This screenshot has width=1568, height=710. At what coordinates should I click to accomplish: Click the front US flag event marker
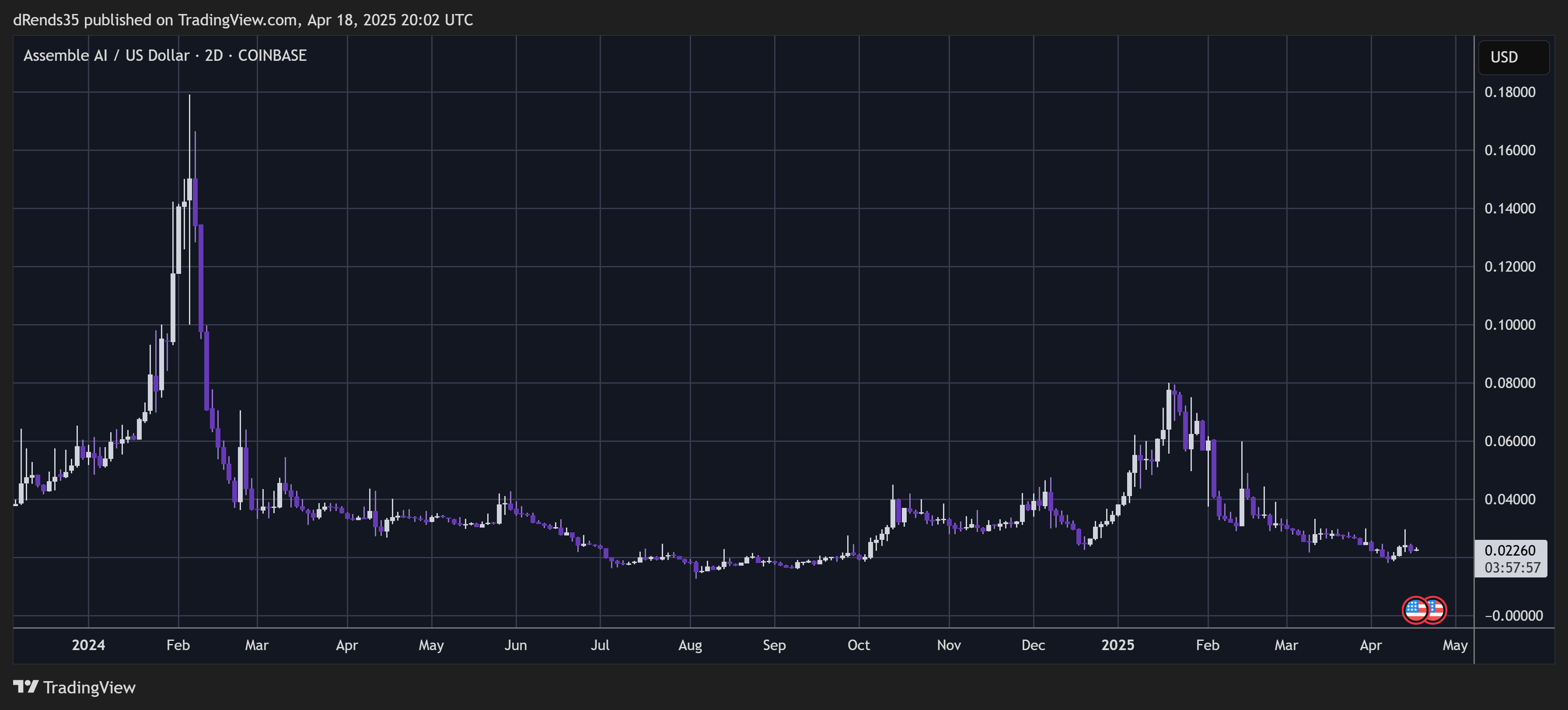[x=1415, y=610]
